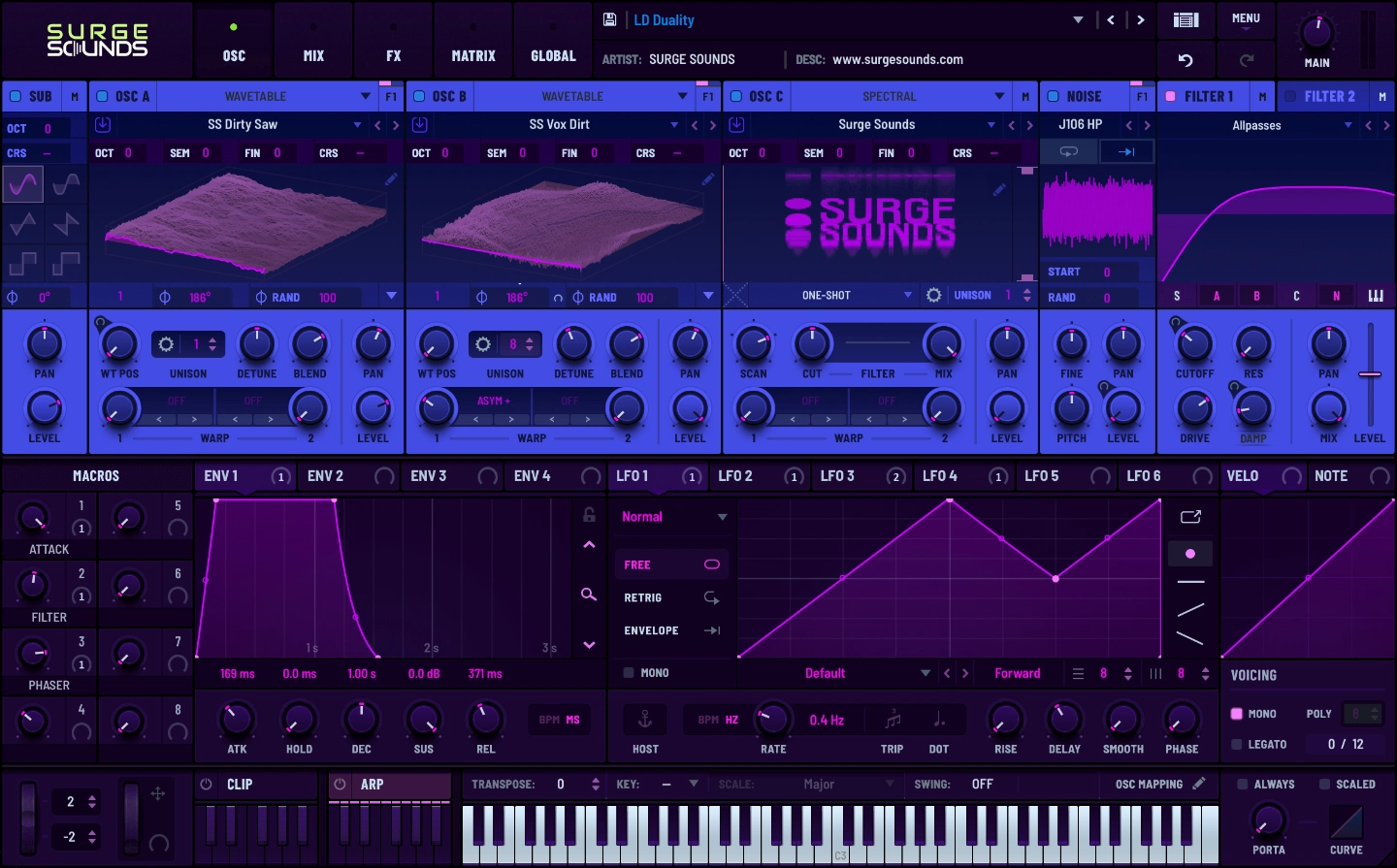The image size is (1397, 868).
Task: Click the envelope zoom magnifier icon
Action: click(589, 594)
